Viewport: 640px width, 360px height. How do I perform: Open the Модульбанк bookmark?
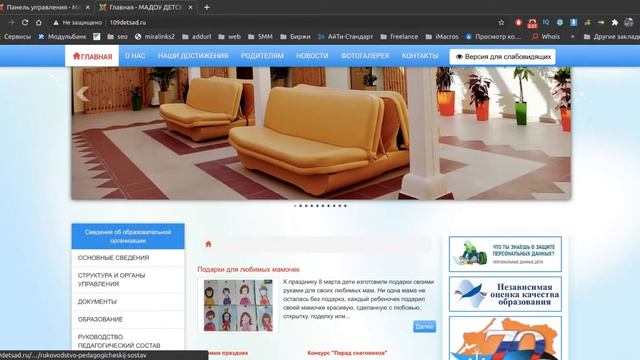62,36
